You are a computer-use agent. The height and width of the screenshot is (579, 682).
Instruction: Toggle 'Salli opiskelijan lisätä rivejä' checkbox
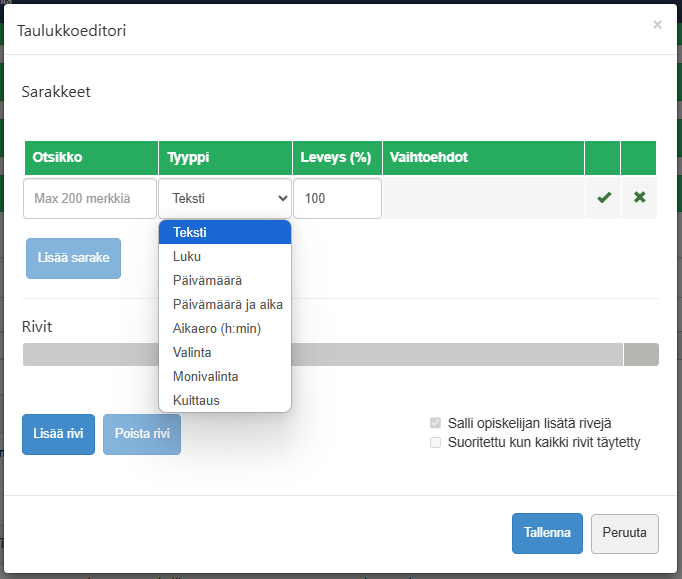[435, 423]
